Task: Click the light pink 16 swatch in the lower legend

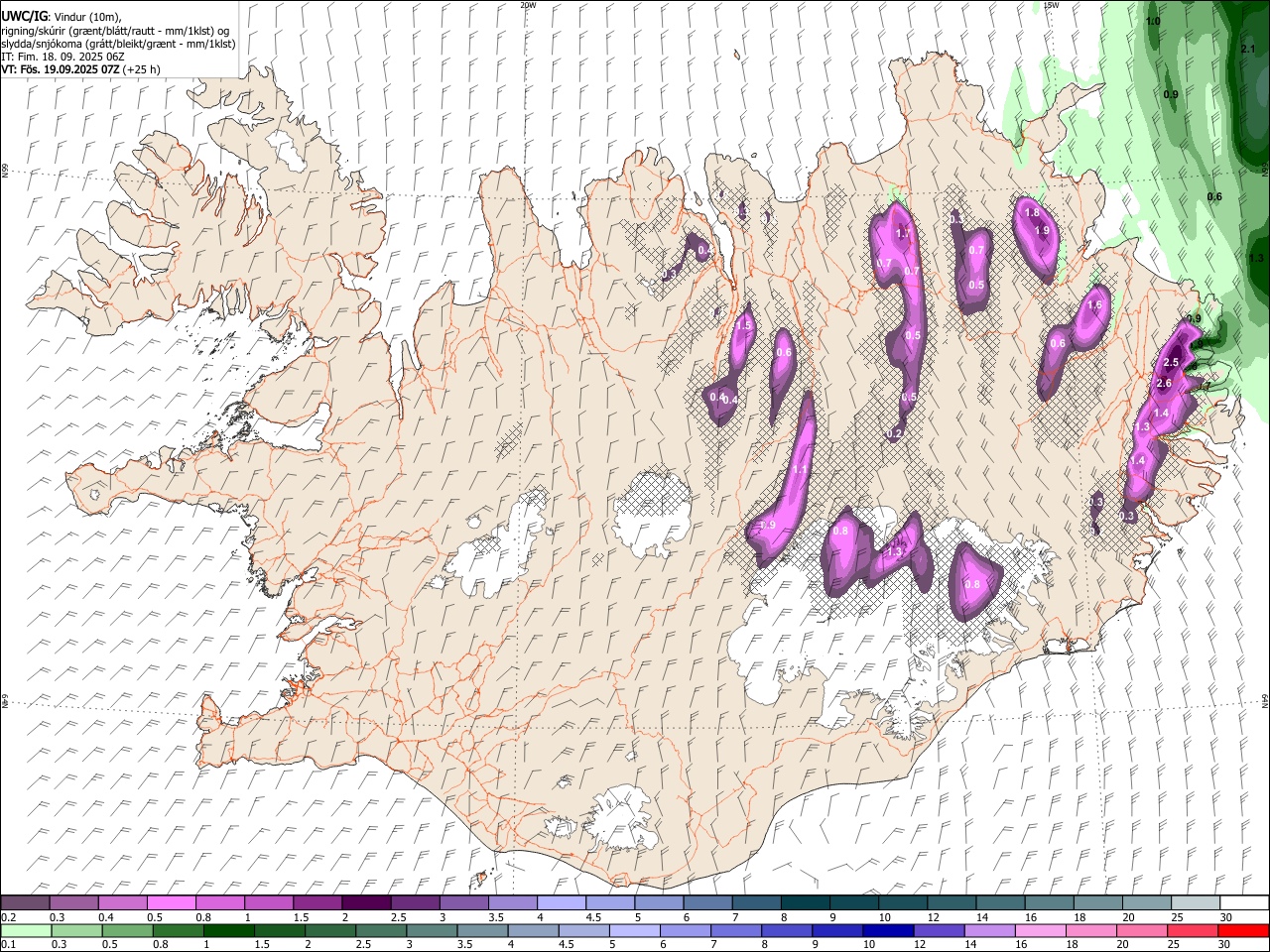Action: pos(1041,931)
